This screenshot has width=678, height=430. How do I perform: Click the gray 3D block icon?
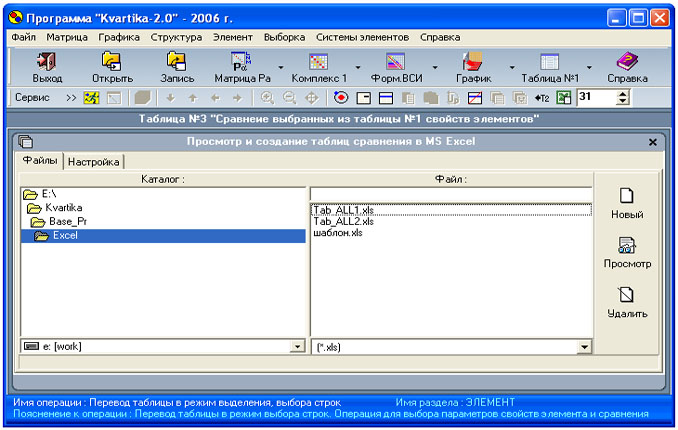(142, 98)
